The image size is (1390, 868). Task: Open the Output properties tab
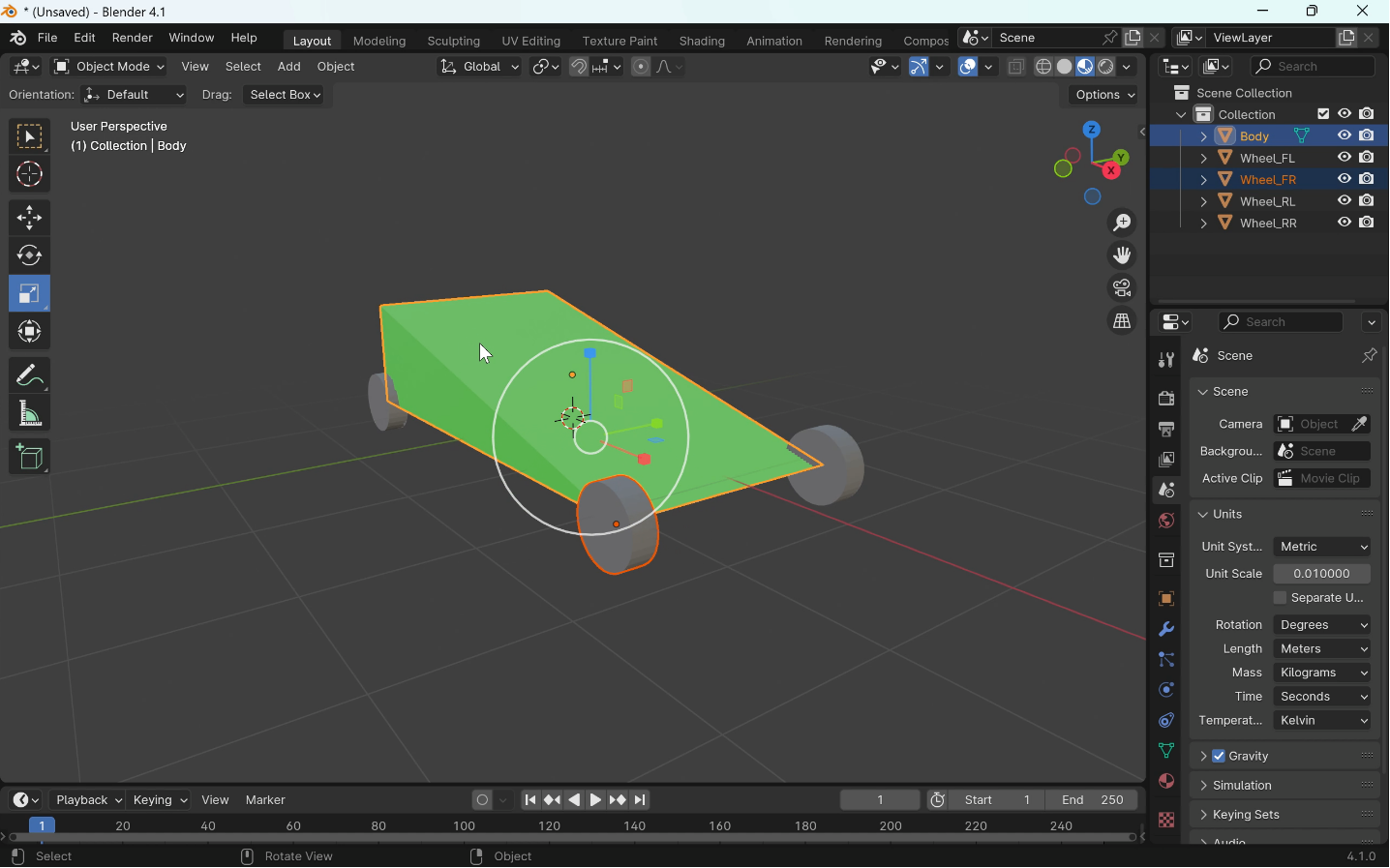coord(1167,430)
